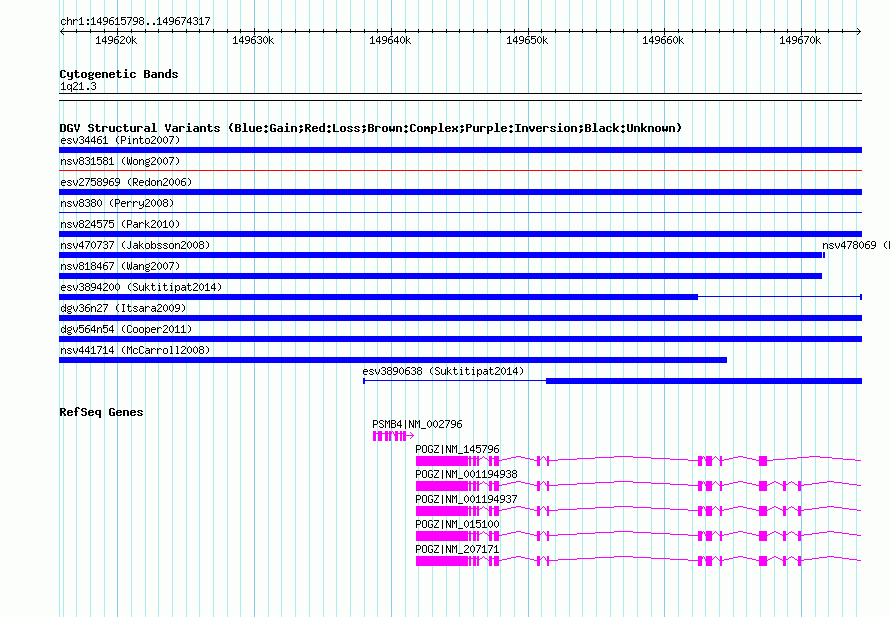The image size is (890, 617).
Task: Open the PSMB4|NM_002796 gene label
Action: 417,424
